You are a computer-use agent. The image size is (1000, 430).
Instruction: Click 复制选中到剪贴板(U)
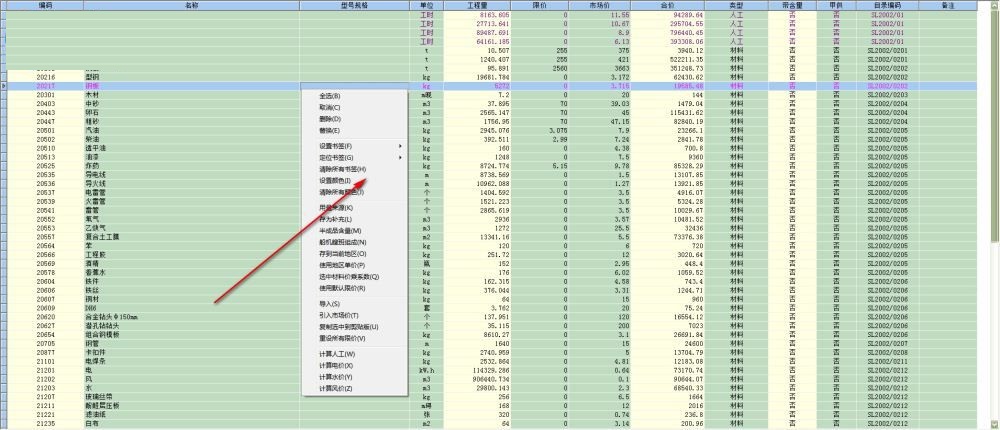pyautogui.click(x=348, y=327)
